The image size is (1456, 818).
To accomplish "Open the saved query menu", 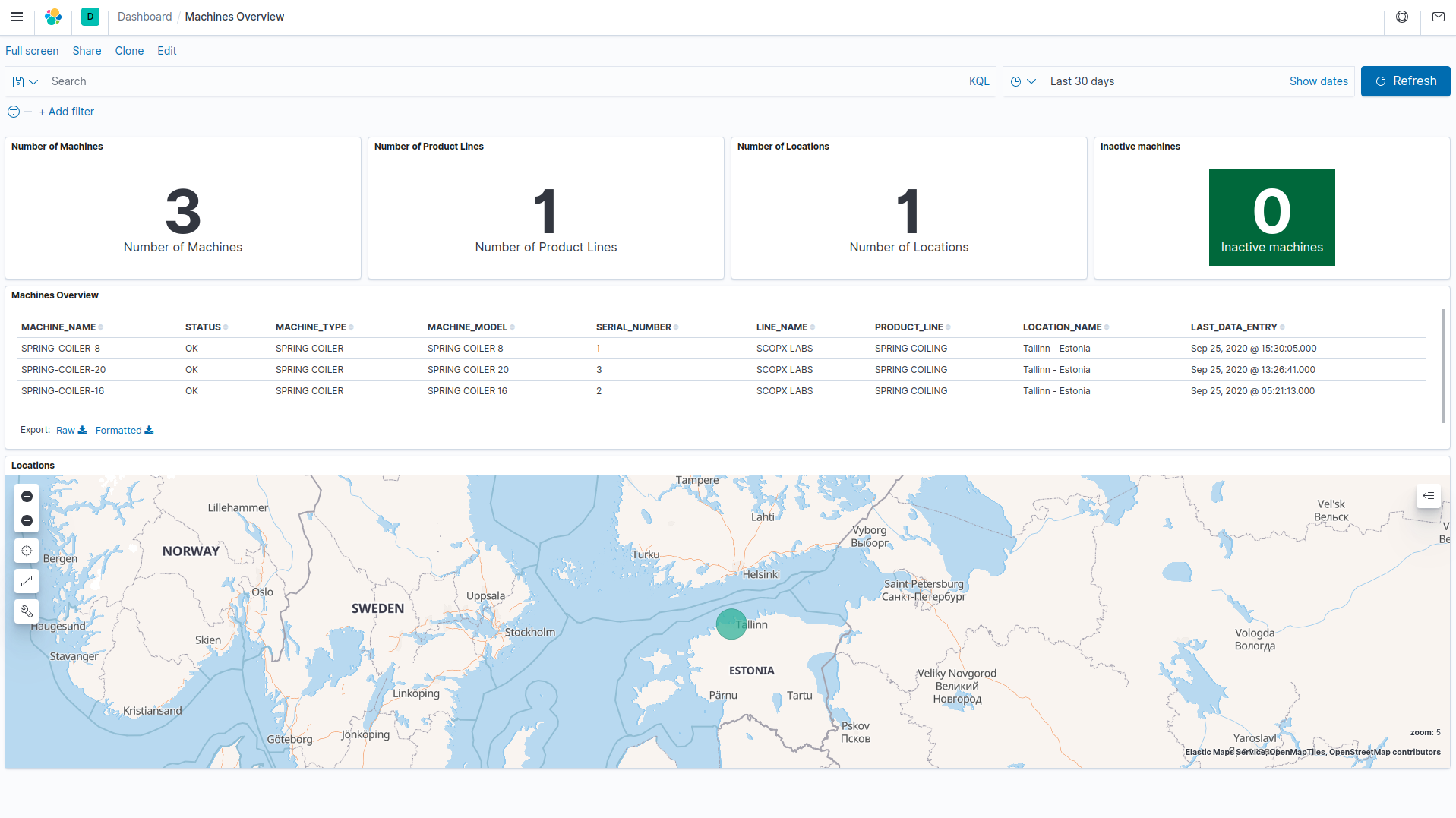I will click(26, 81).
